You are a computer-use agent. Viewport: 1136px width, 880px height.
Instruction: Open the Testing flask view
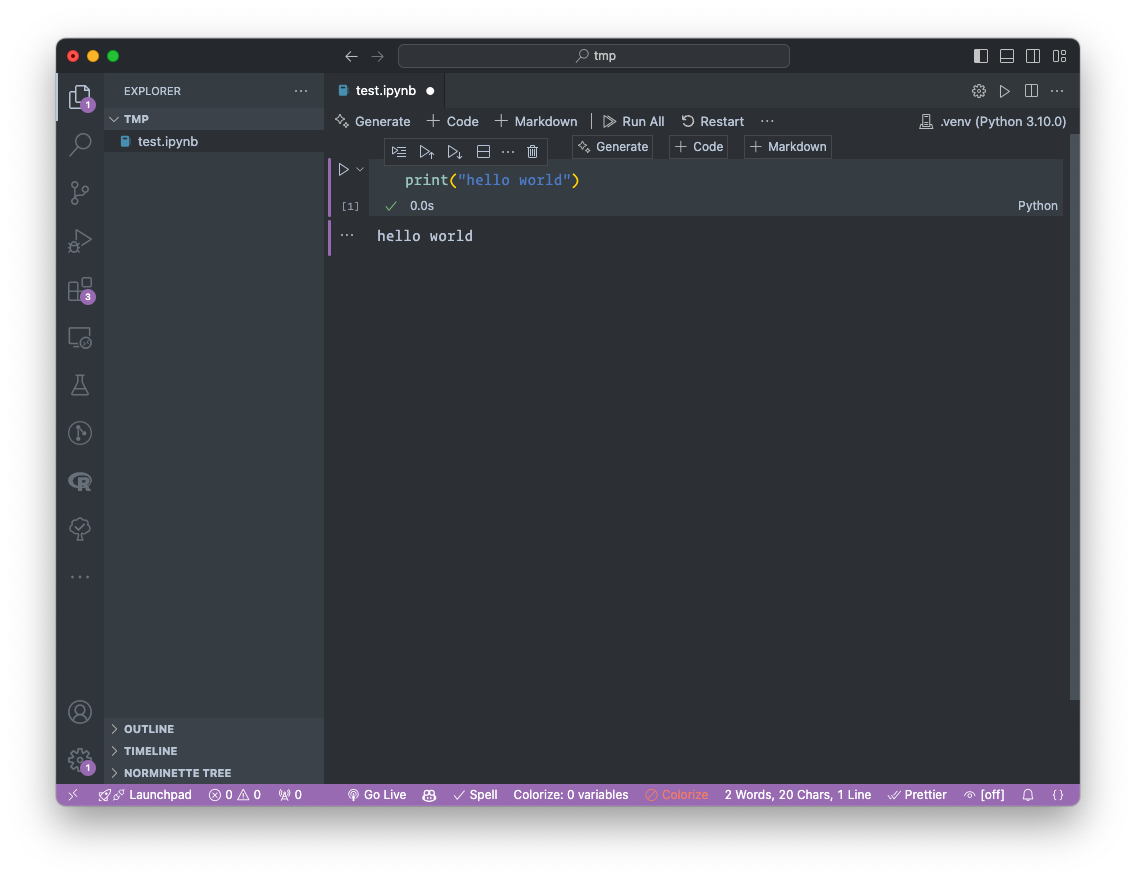80,385
